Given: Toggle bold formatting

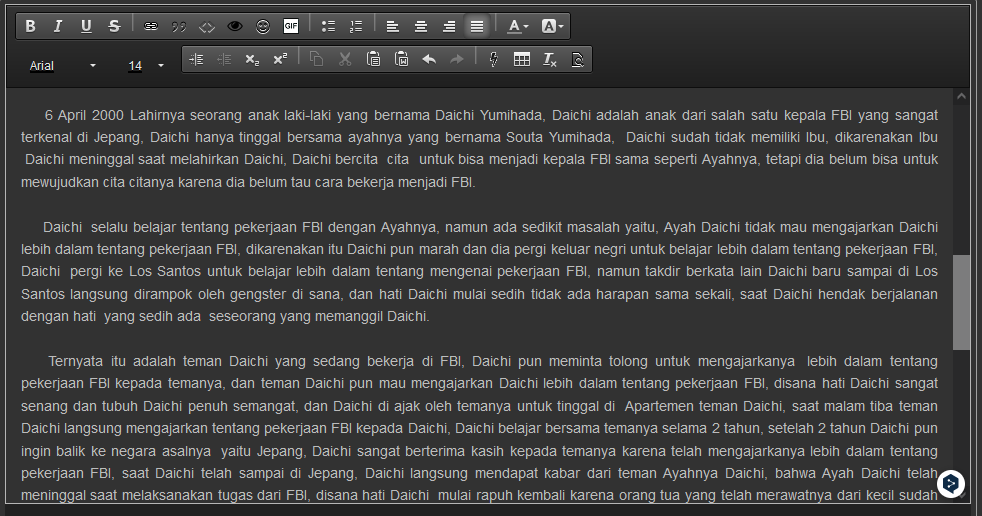Looking at the screenshot, I should (x=30, y=26).
